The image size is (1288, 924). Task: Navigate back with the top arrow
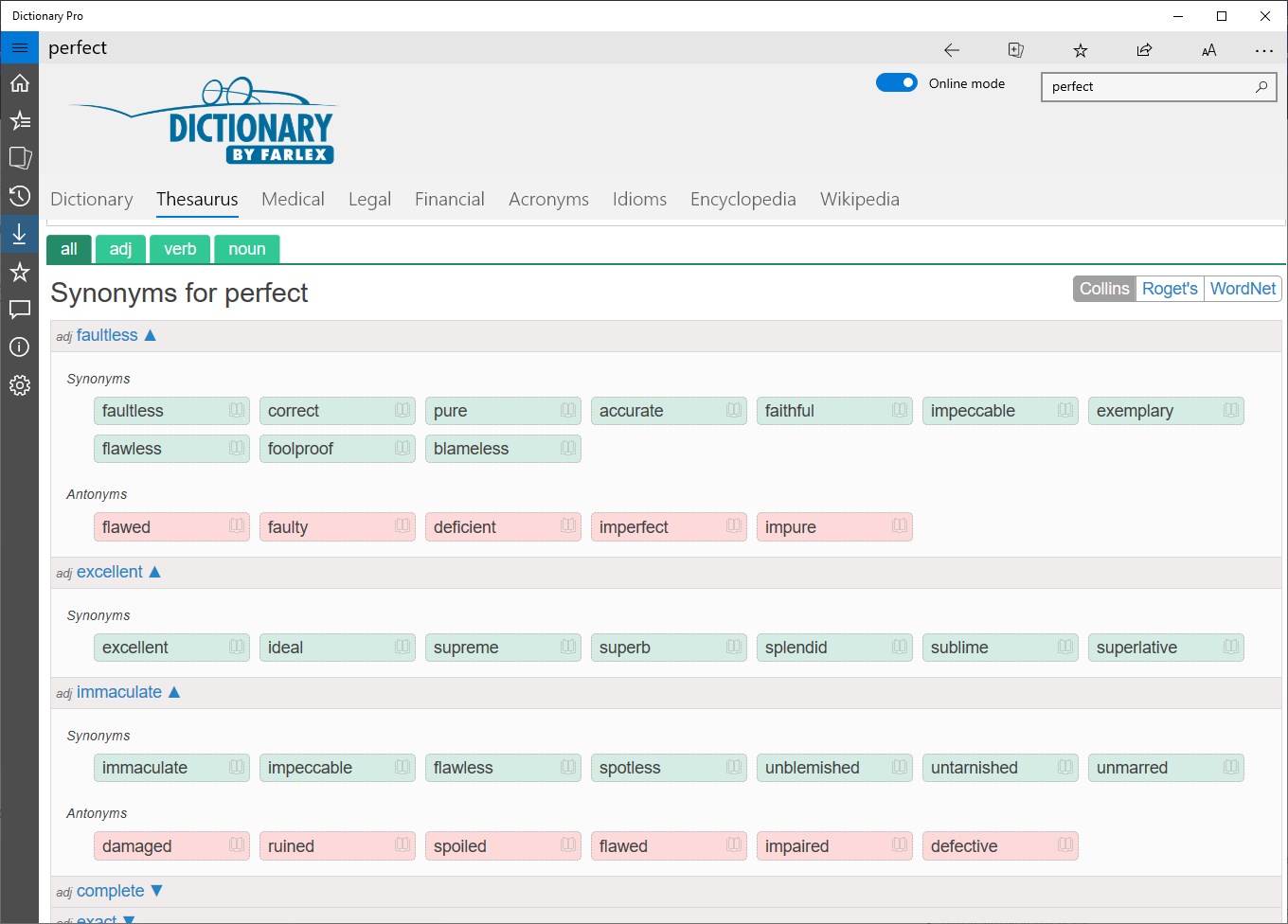tap(951, 49)
